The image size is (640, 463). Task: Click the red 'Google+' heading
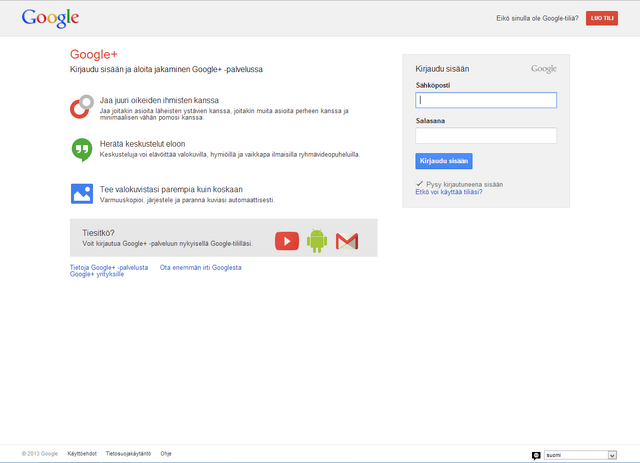pos(93,54)
